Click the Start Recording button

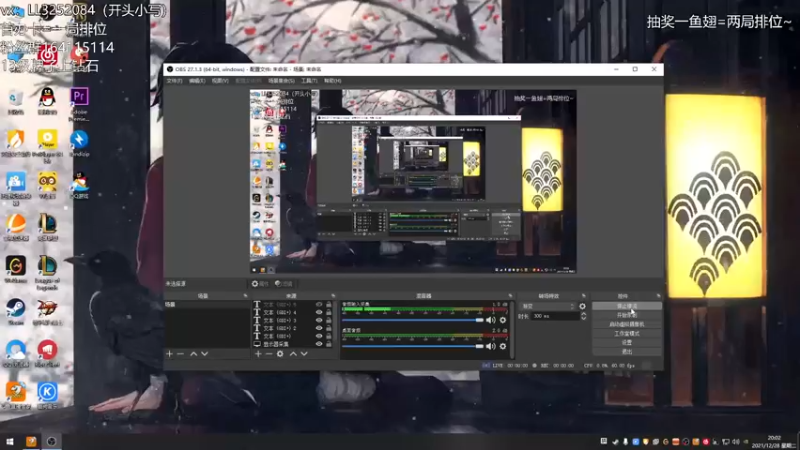point(627,315)
